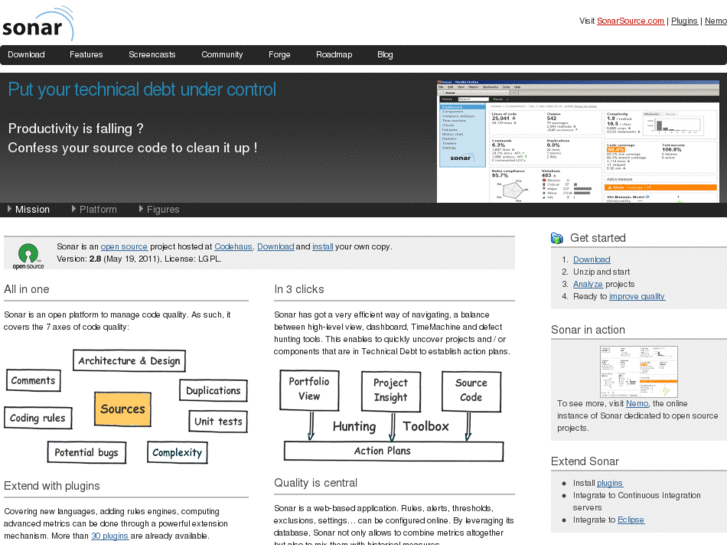
Task: Click the 'Extend with plugins' heading
Action: (52, 486)
